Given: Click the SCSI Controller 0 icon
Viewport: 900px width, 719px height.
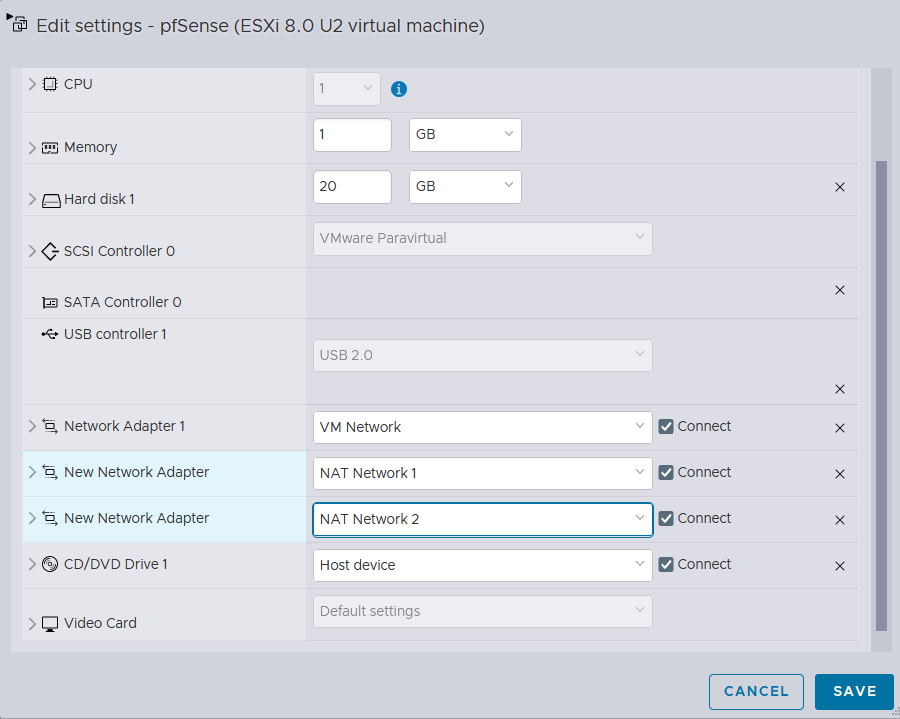Looking at the screenshot, I should (x=50, y=251).
